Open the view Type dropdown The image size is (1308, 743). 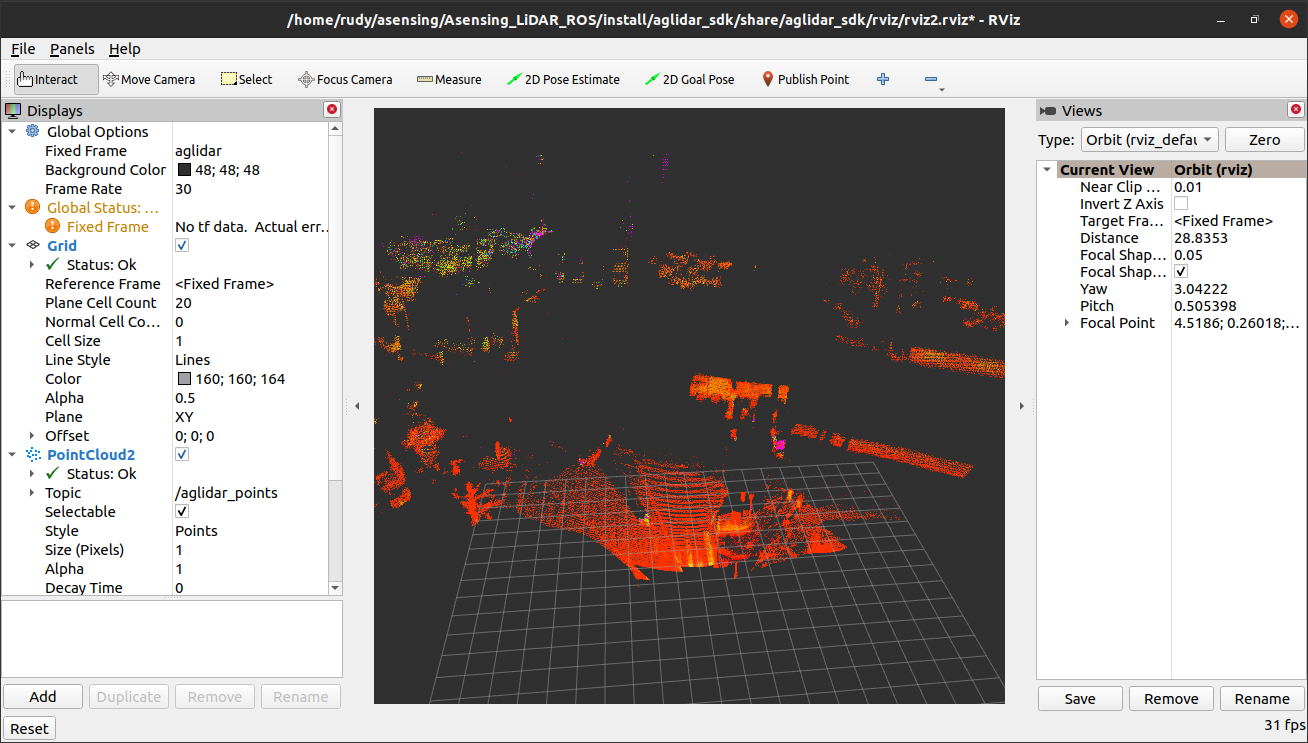(1149, 139)
